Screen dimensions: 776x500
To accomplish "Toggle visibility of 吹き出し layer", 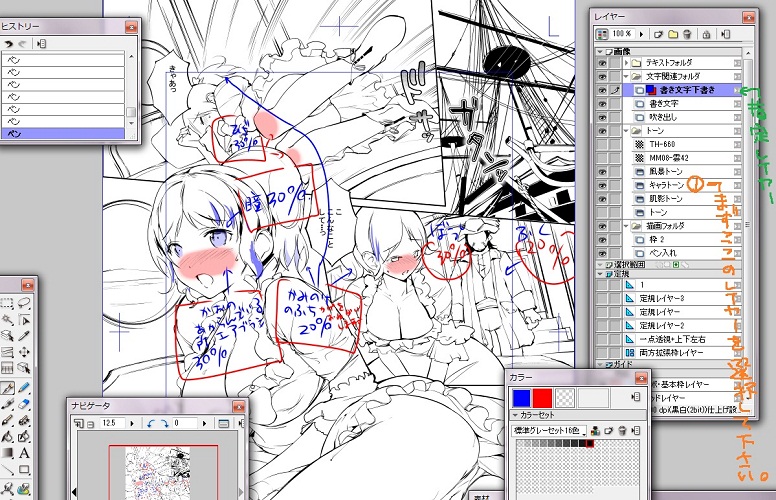I will click(602, 117).
